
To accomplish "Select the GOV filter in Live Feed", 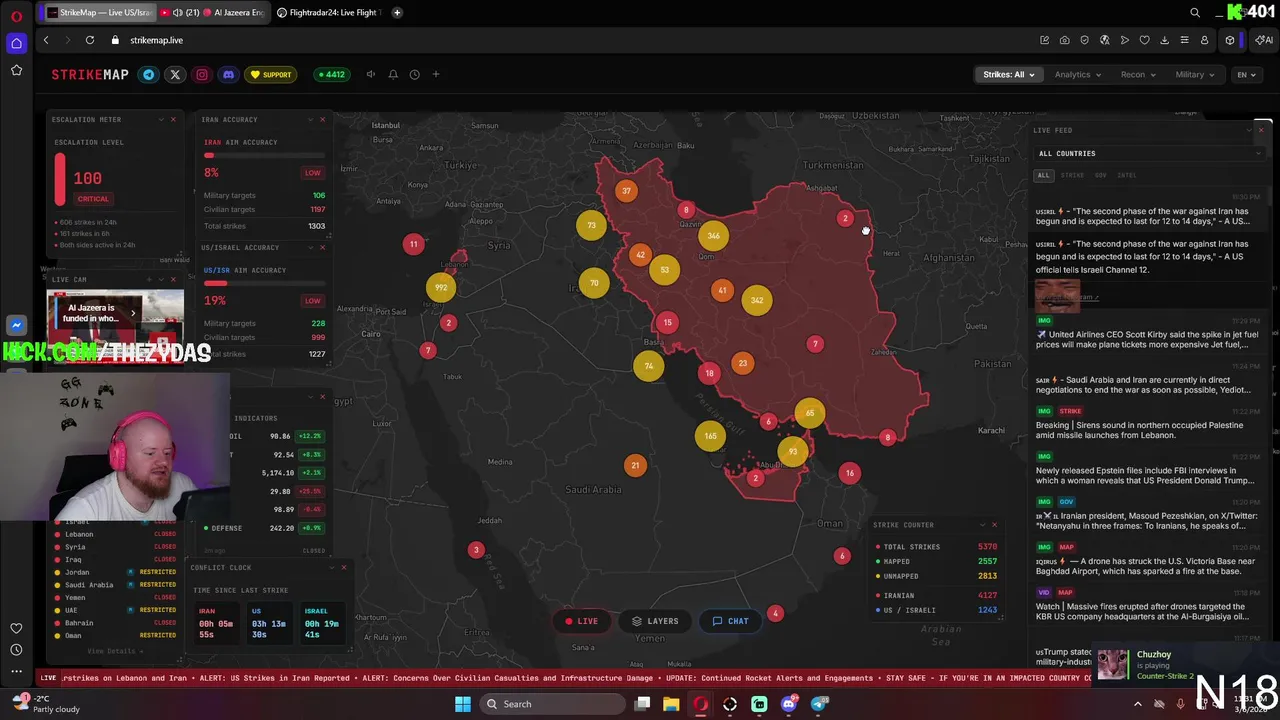I will point(1100,176).
